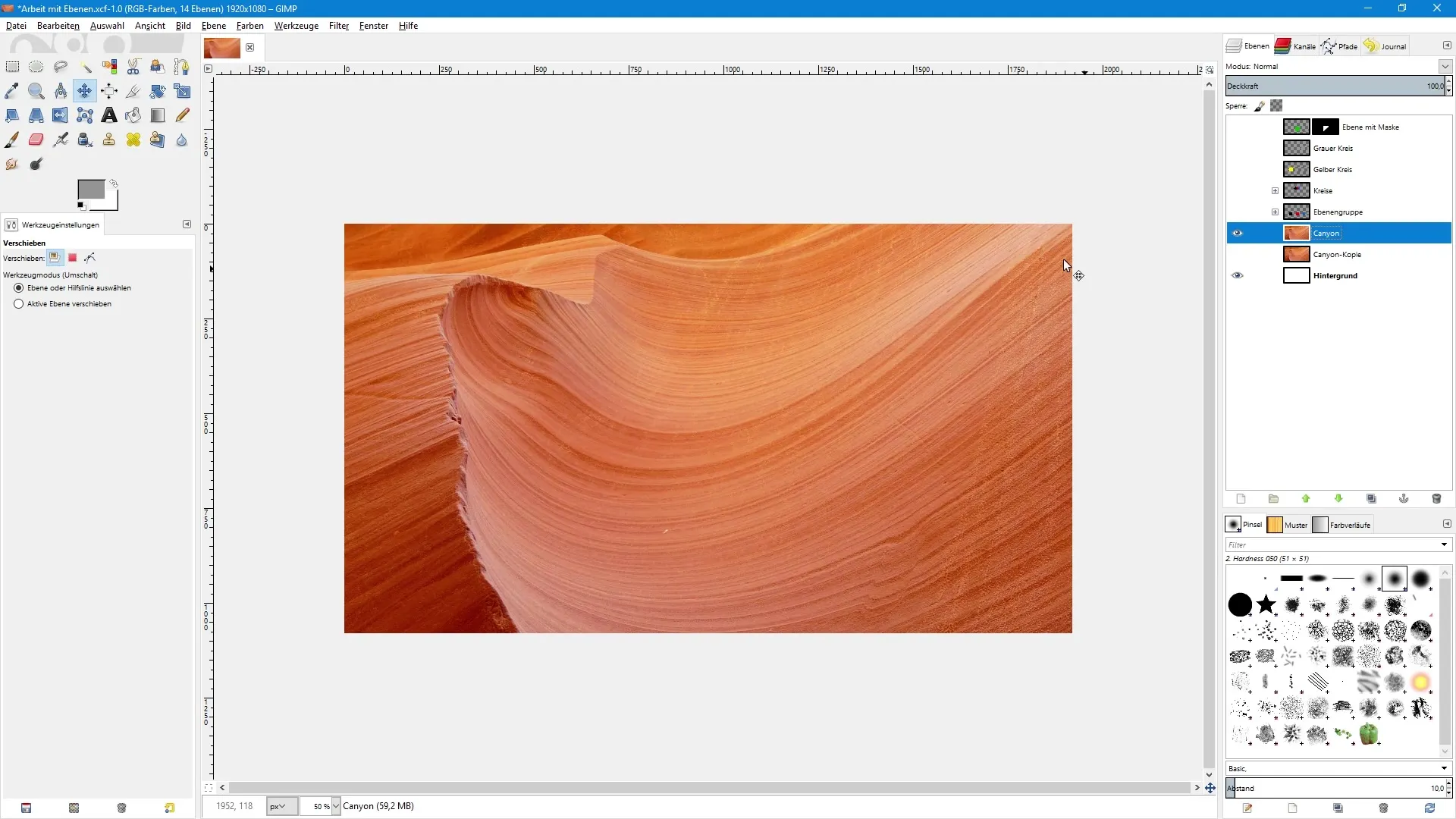
Task: Pick the Flip tool
Action: (x=61, y=115)
